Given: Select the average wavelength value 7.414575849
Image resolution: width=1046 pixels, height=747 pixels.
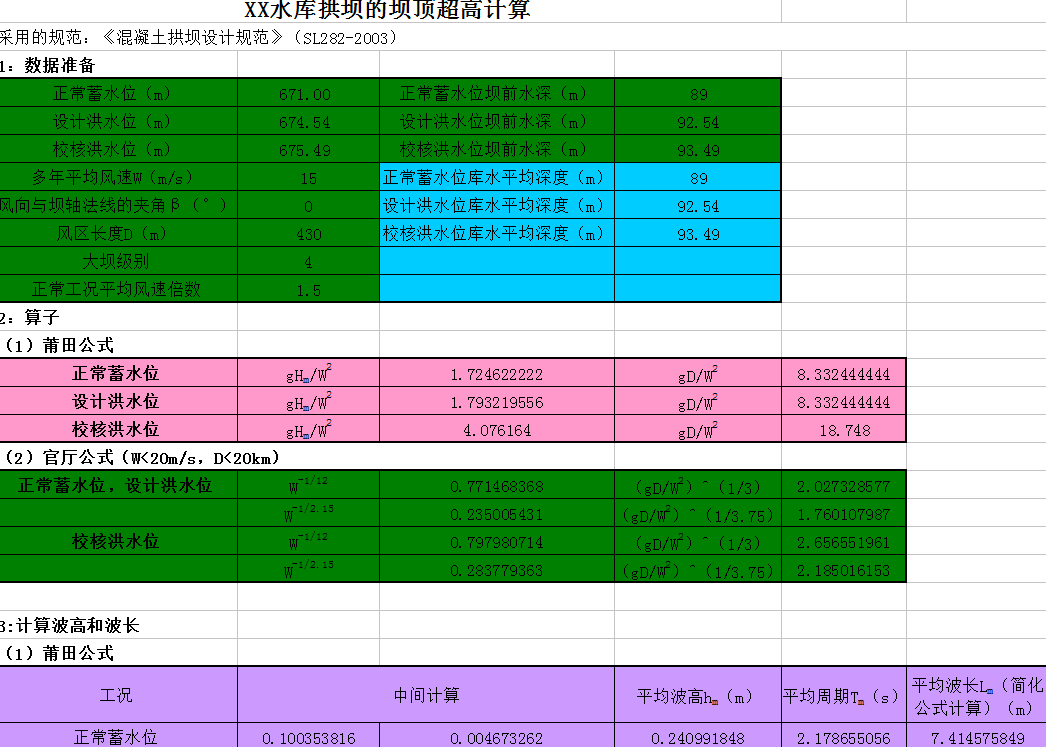Looking at the screenshot, I should tap(975, 738).
